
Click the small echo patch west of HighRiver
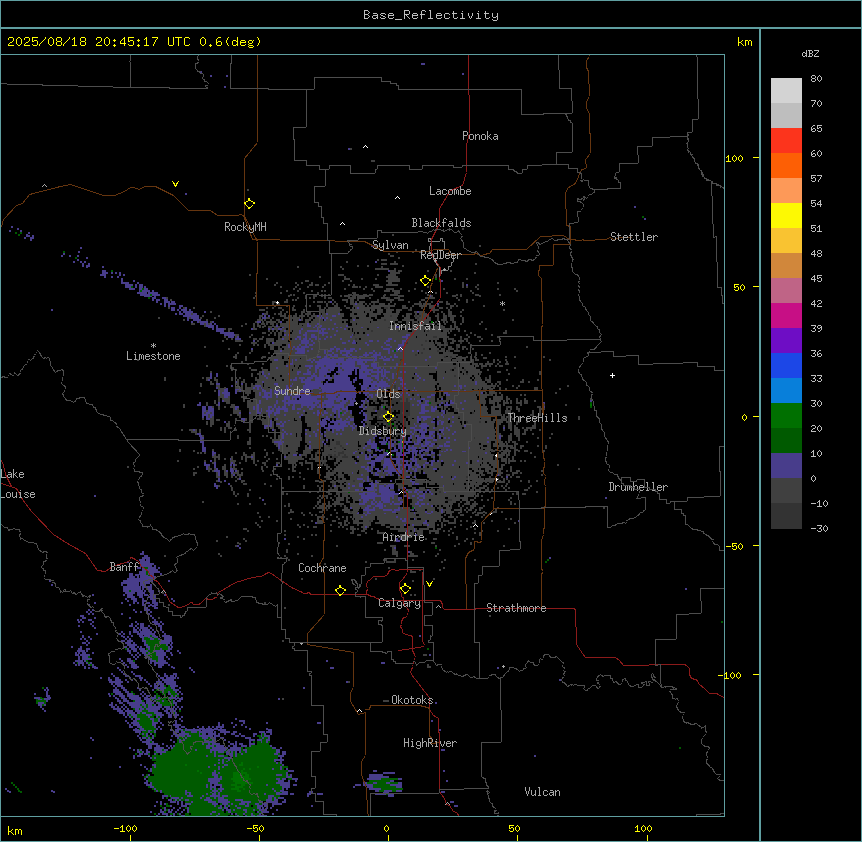[x=385, y=782]
